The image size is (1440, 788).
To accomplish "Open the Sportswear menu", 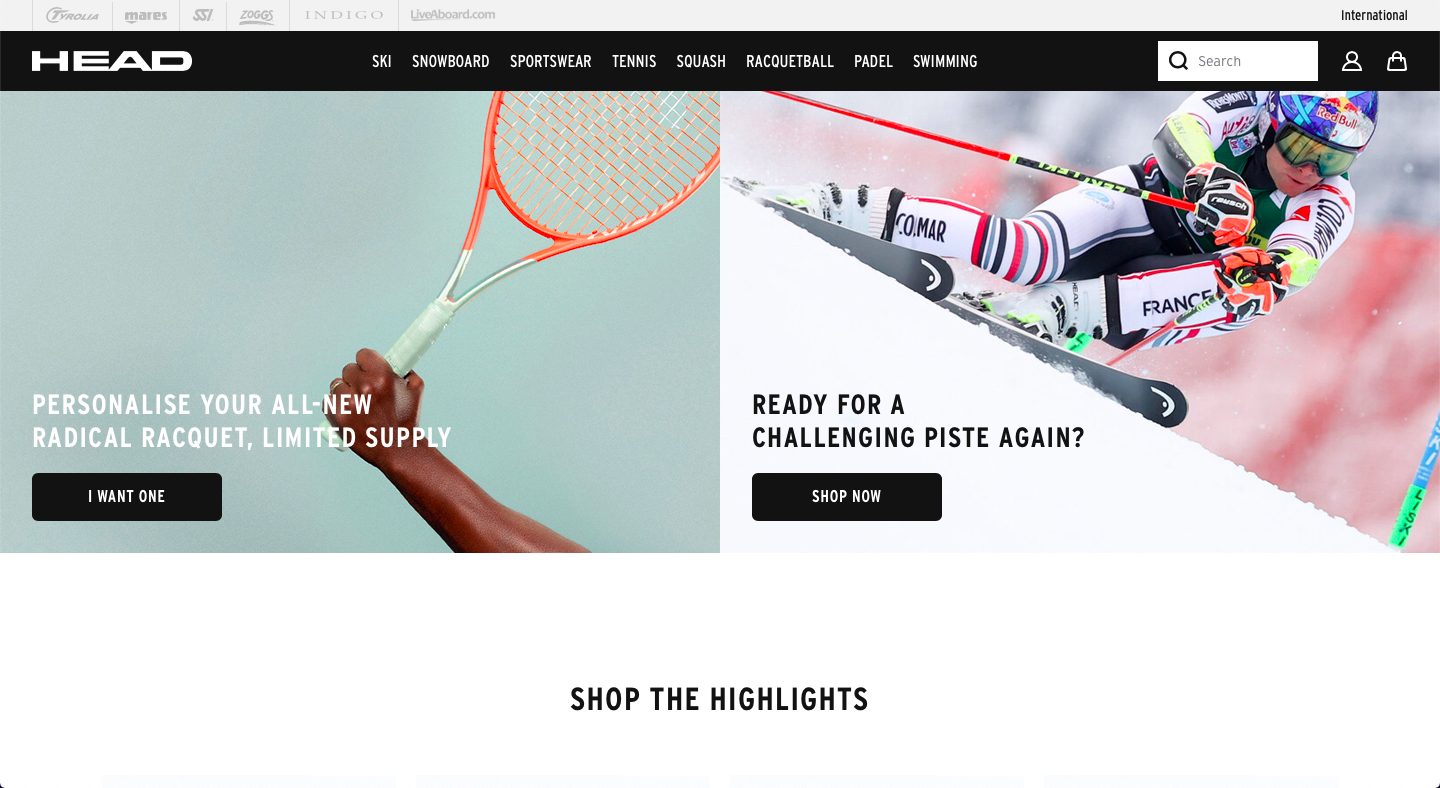I will tap(551, 61).
